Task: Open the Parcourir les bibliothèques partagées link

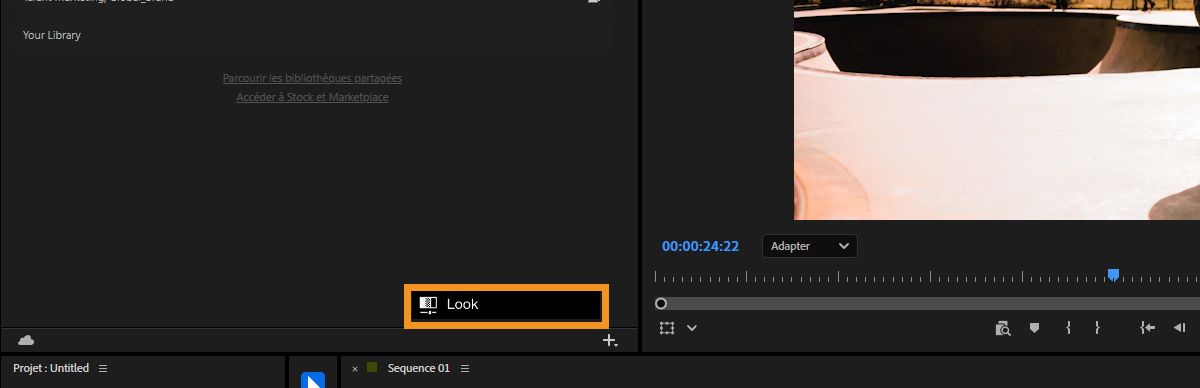Action: click(312, 78)
